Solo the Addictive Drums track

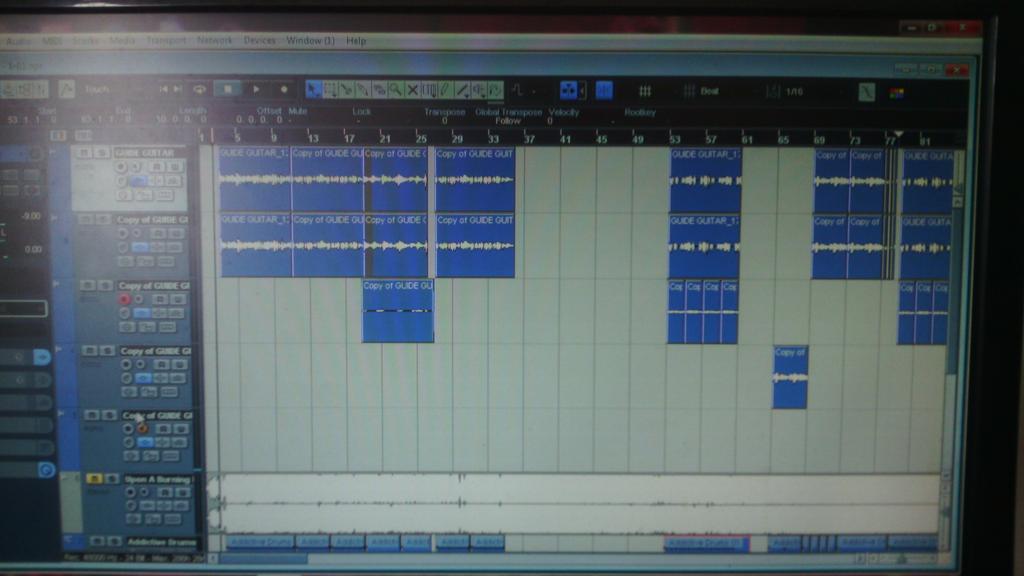tap(115, 541)
